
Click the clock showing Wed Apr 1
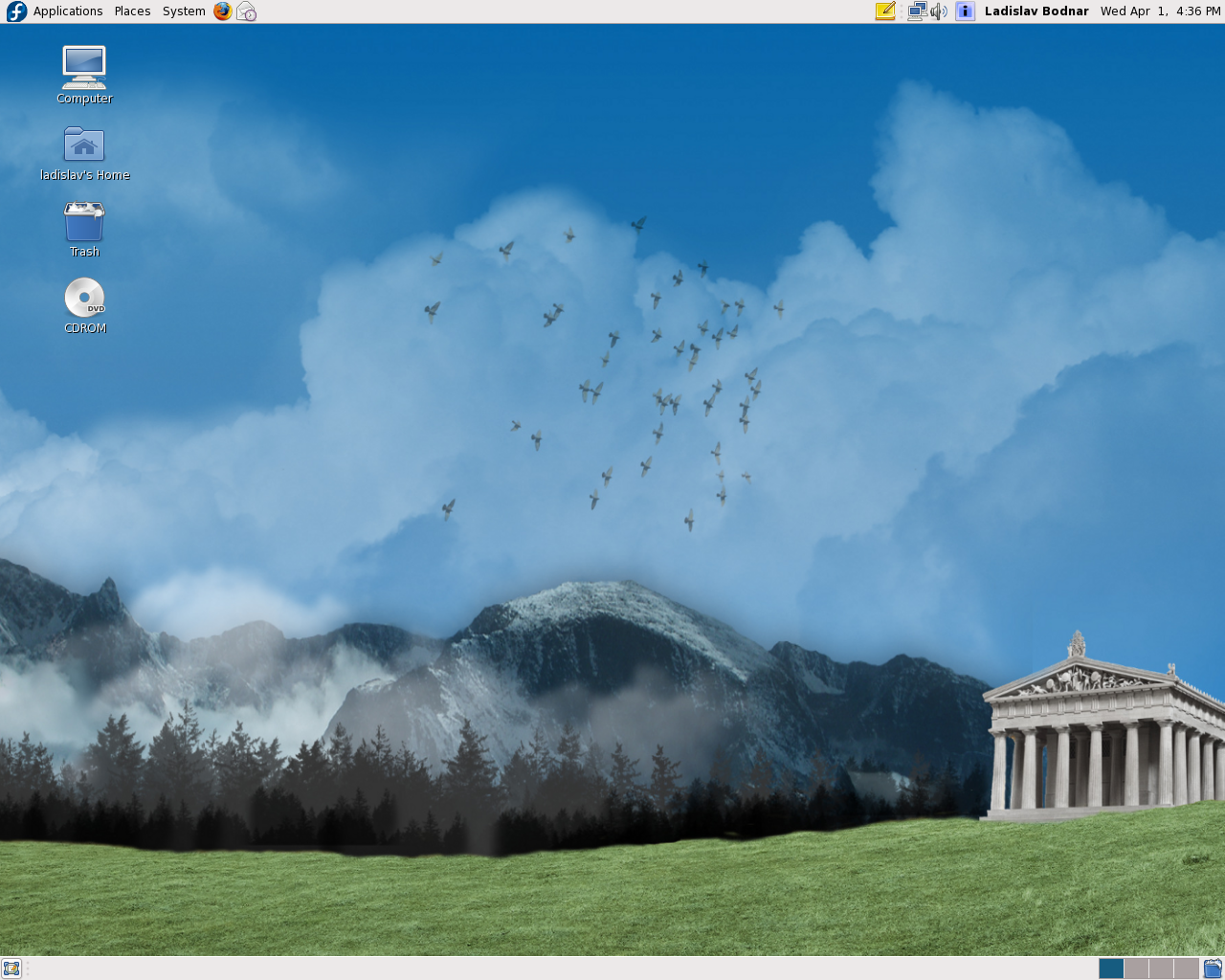1160,11
